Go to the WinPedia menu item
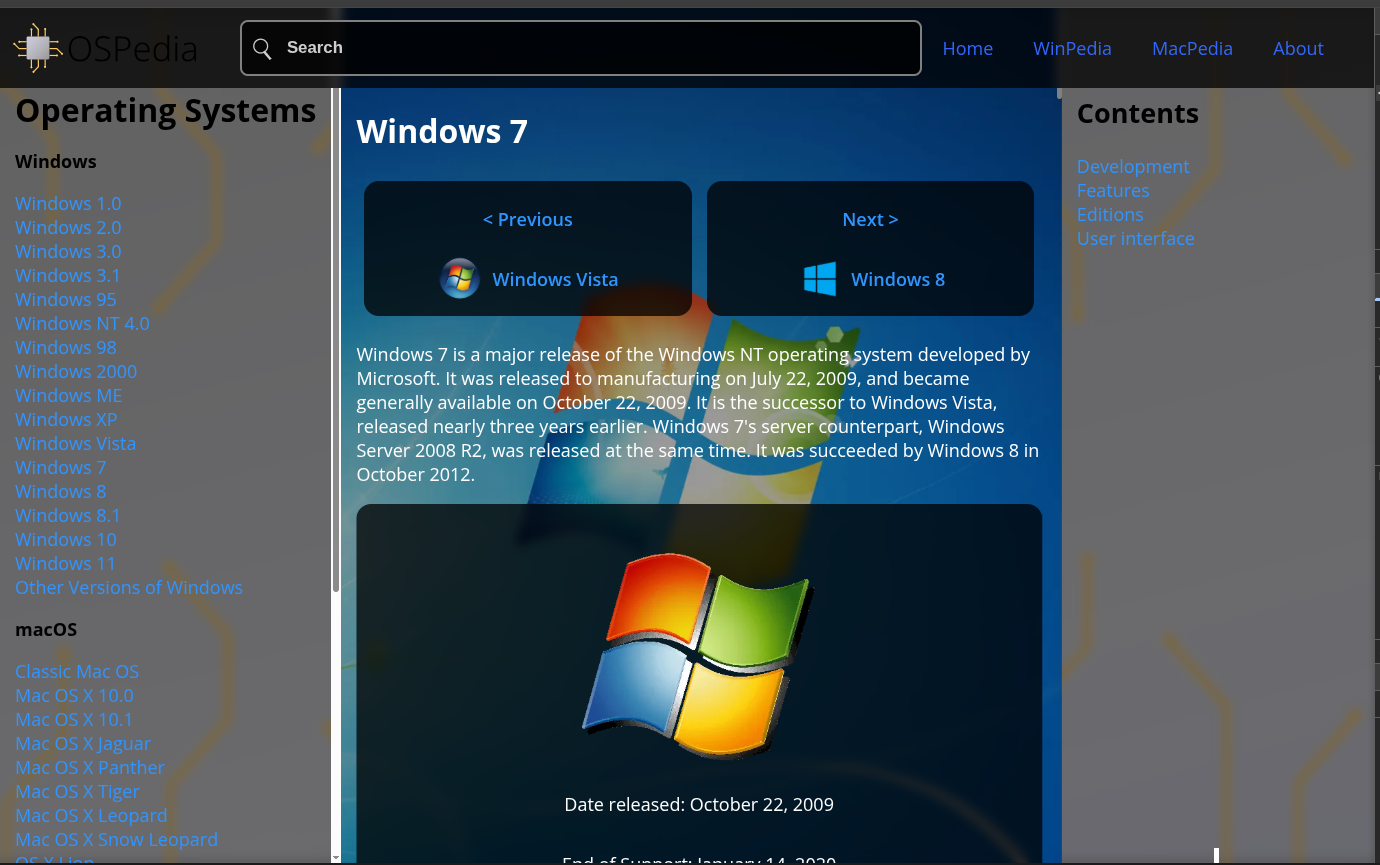The width and height of the screenshot is (1380, 865). pyautogui.click(x=1072, y=48)
